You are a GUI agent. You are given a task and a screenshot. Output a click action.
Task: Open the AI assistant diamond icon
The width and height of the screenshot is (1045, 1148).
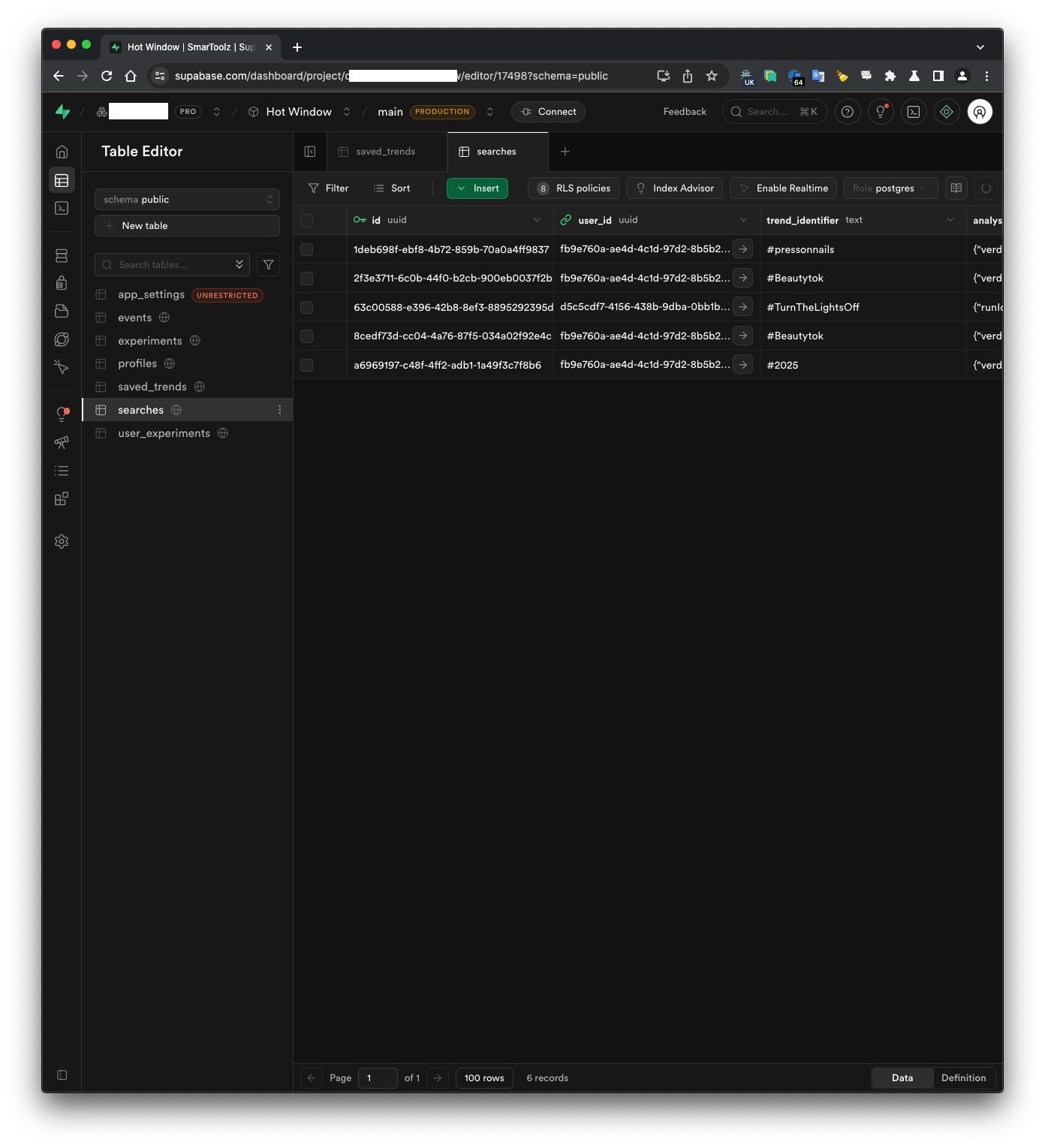click(x=947, y=112)
